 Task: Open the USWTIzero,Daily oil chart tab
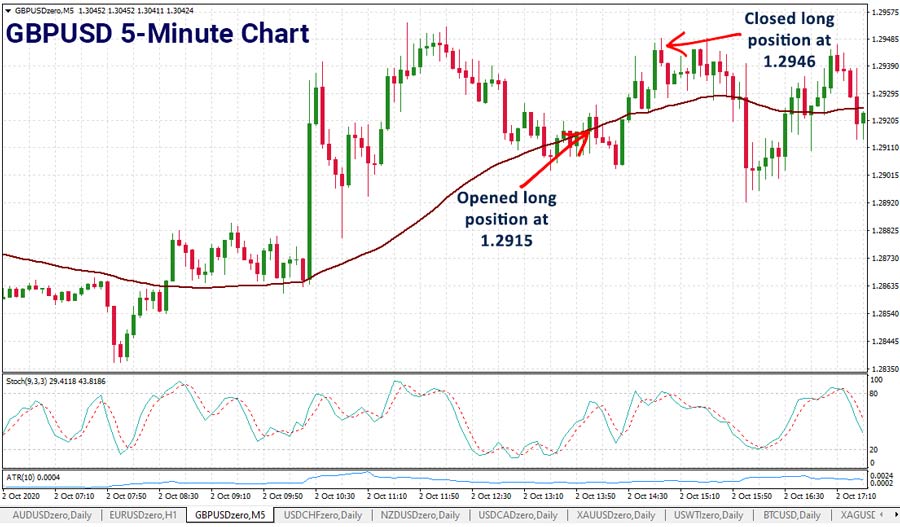point(711,515)
